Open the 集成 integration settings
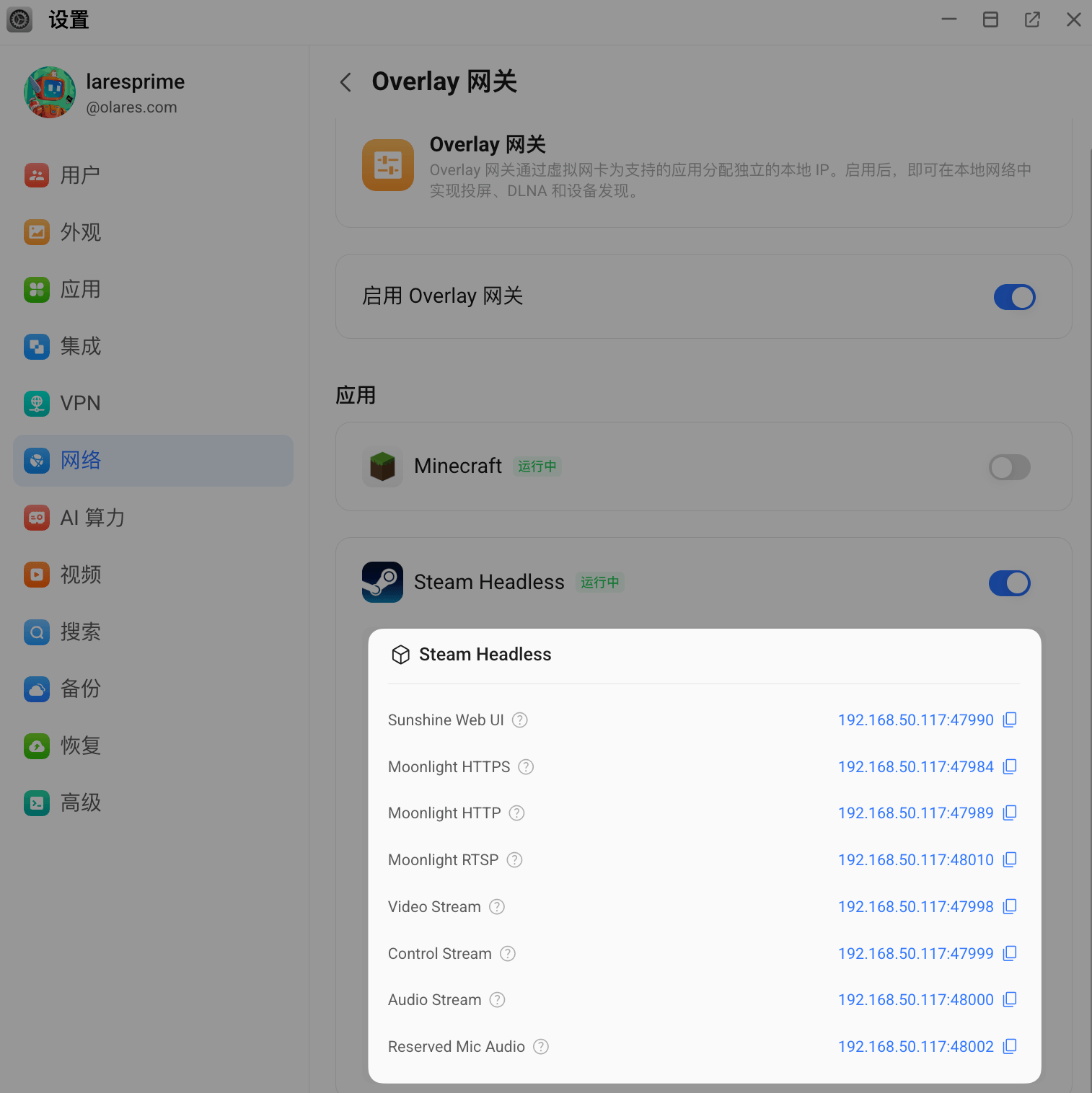Viewport: 1092px width, 1093px height. coord(153,346)
